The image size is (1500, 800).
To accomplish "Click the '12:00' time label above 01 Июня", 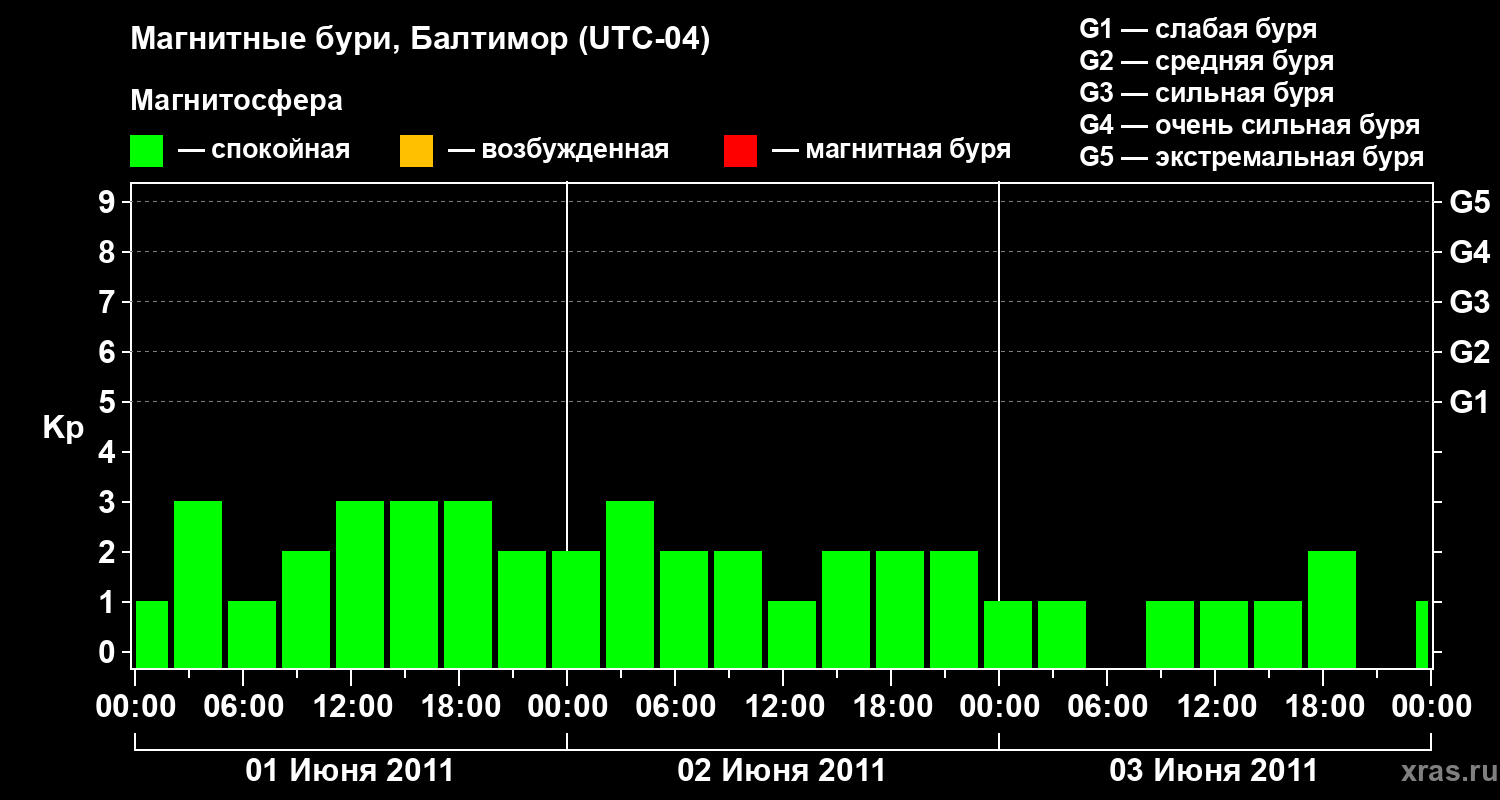I will (351, 706).
